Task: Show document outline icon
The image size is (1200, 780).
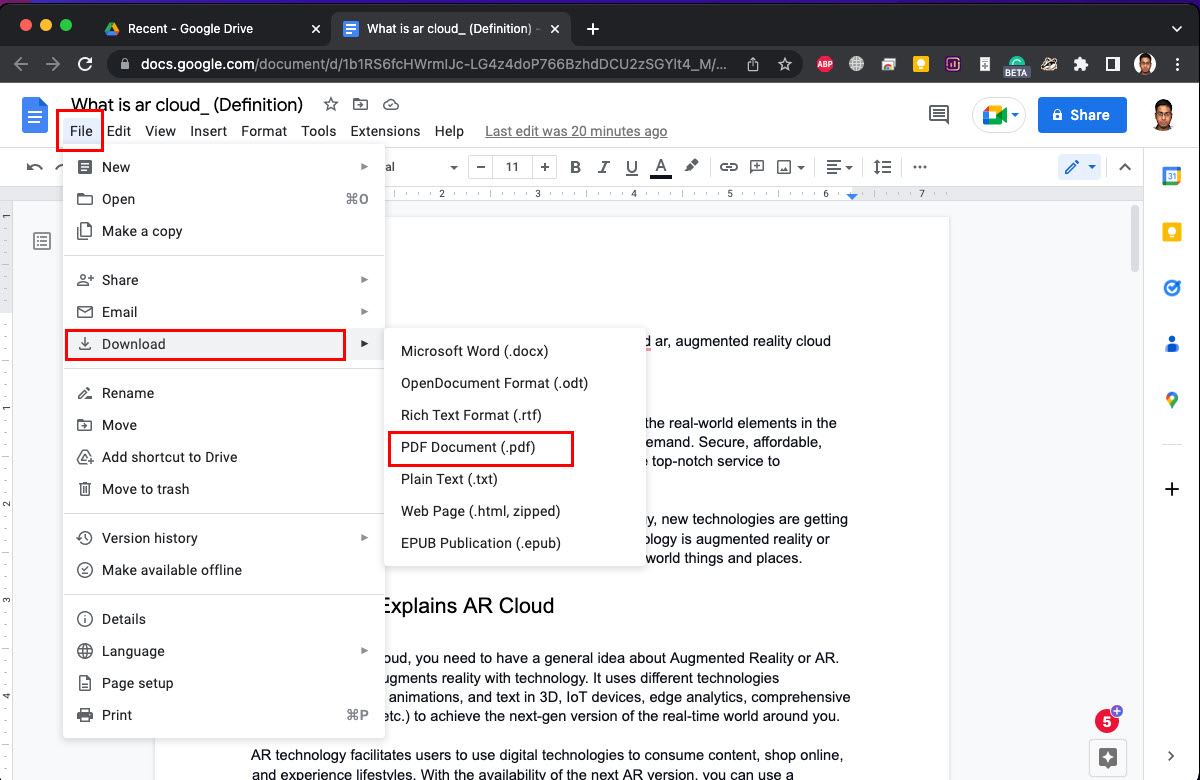Action: (x=42, y=241)
